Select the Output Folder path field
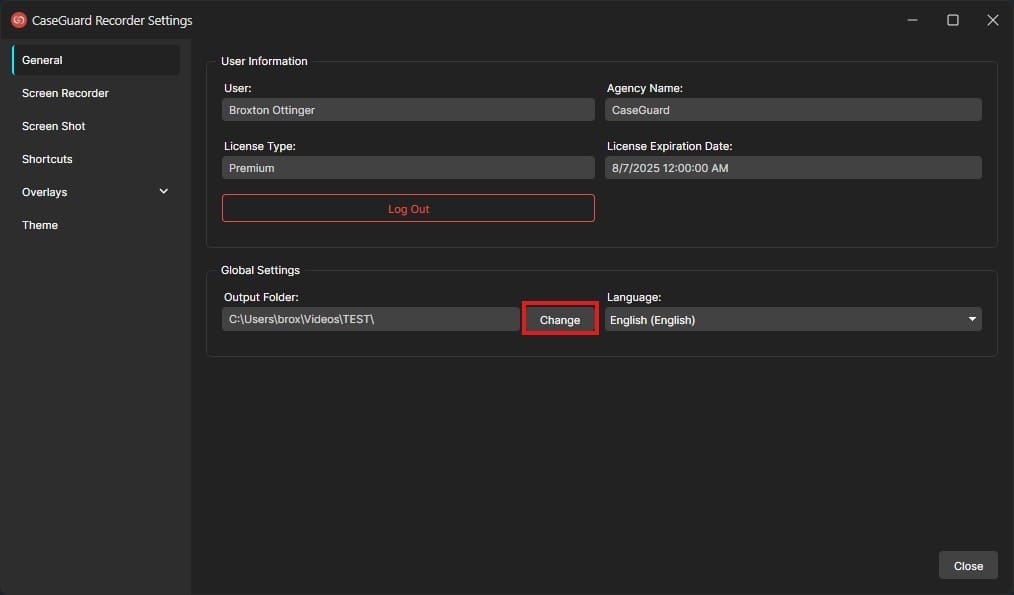This screenshot has width=1014, height=595. (x=370, y=319)
